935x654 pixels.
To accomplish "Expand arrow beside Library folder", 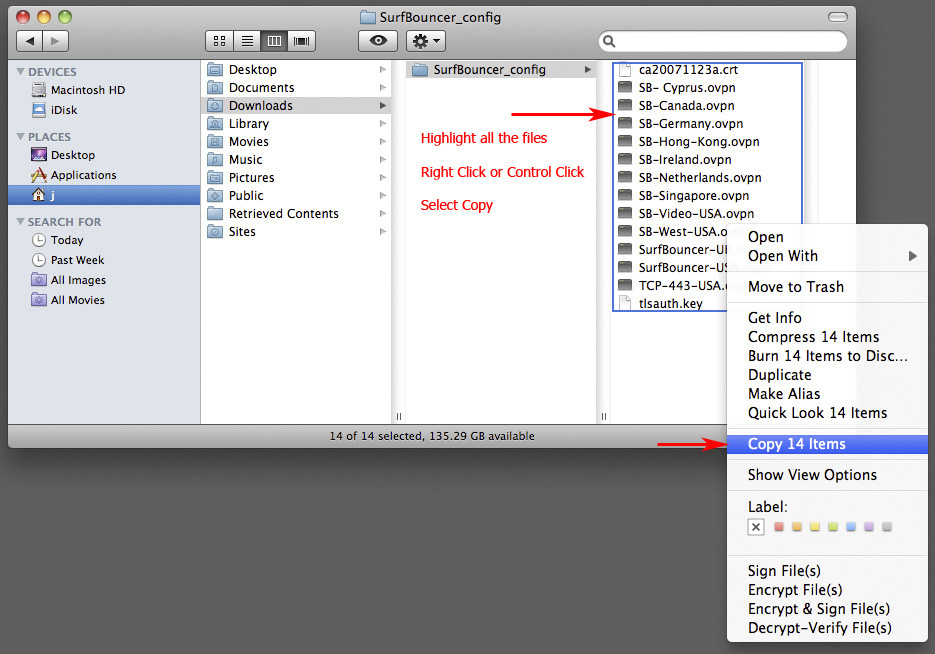I will (382, 123).
